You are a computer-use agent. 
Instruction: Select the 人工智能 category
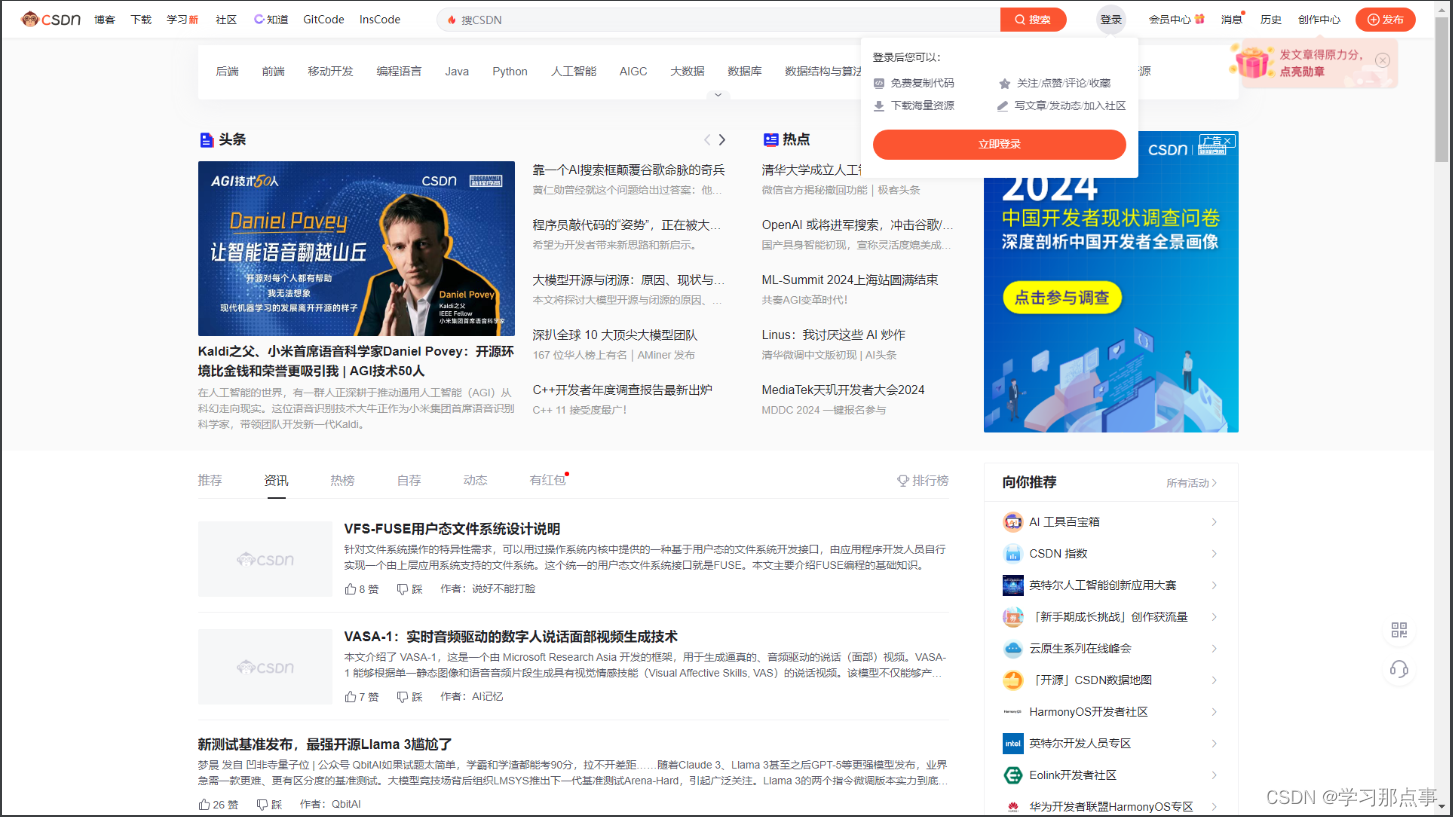point(574,71)
